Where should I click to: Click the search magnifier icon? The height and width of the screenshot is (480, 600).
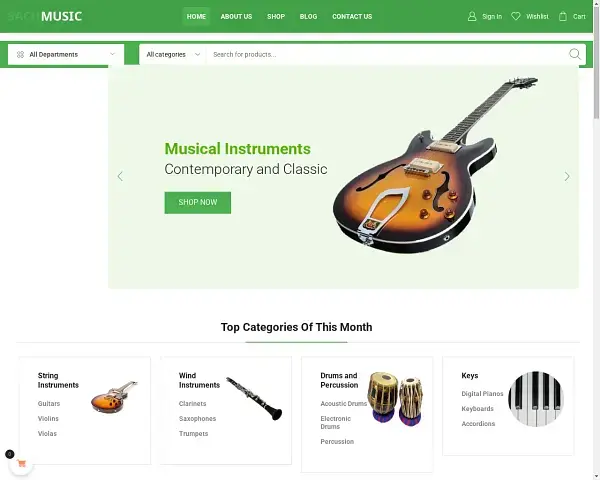tap(575, 54)
